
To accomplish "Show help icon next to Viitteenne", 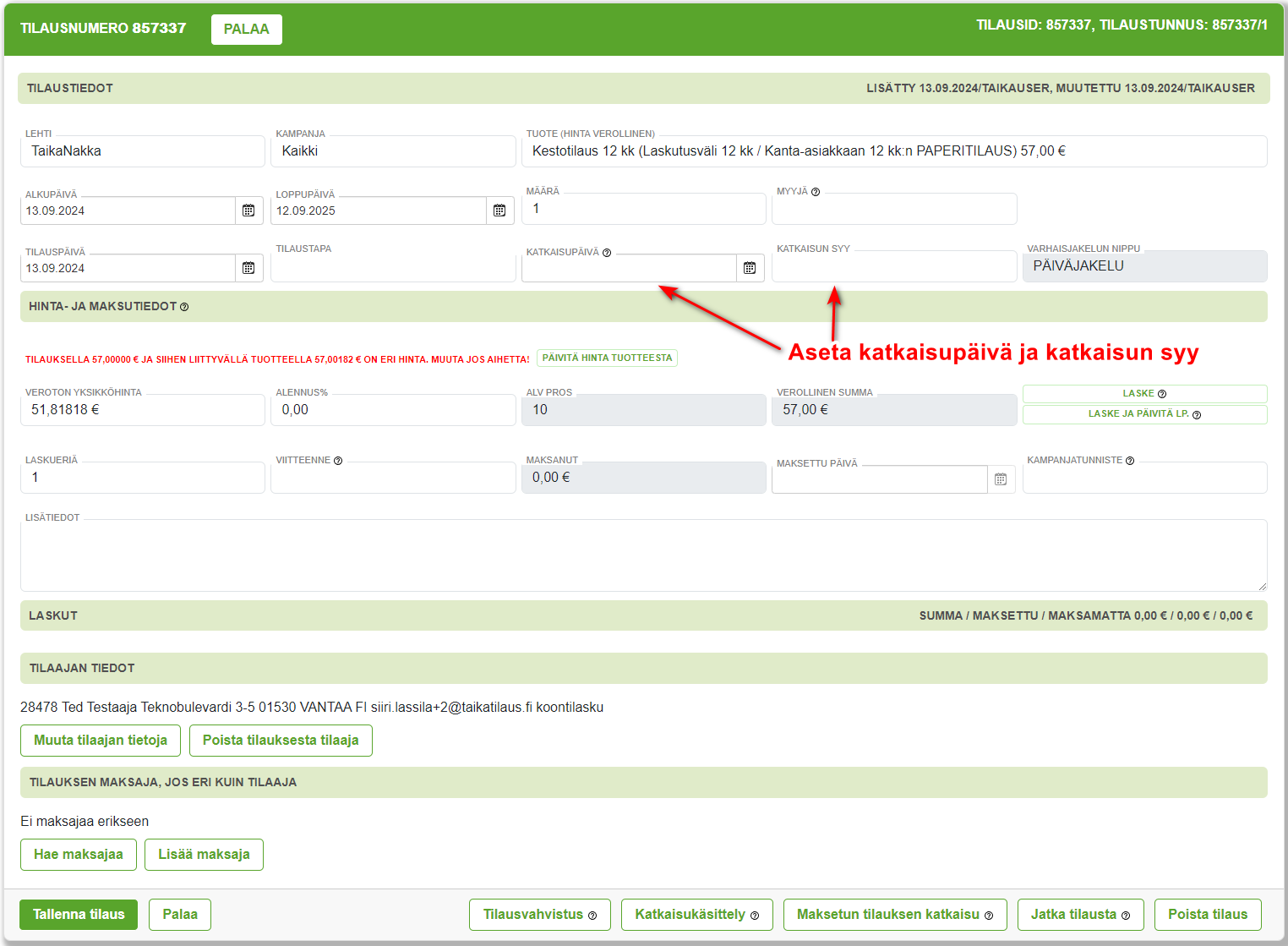I will [338, 461].
